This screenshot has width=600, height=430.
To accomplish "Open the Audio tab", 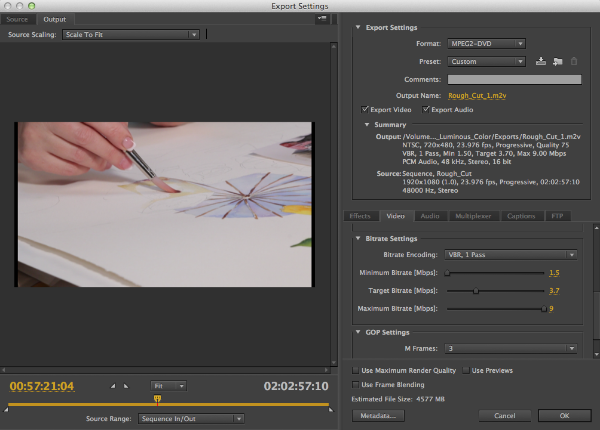I will tap(430, 216).
